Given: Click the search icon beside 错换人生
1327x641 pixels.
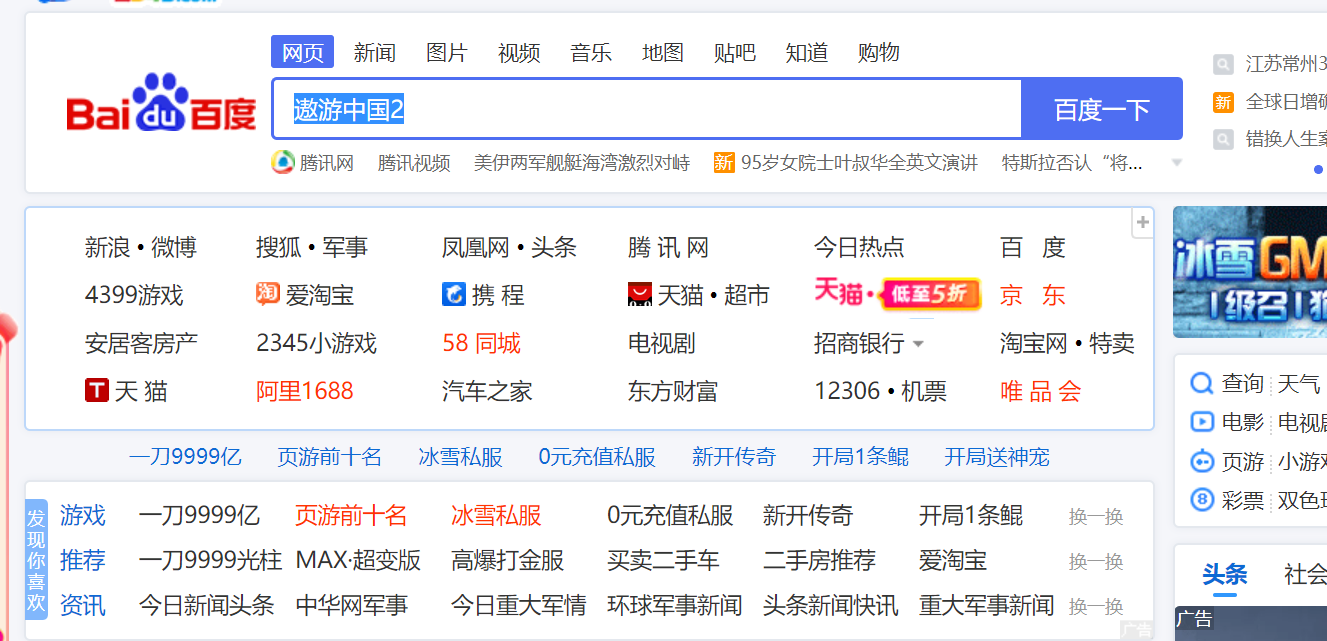Looking at the screenshot, I should click(1223, 139).
